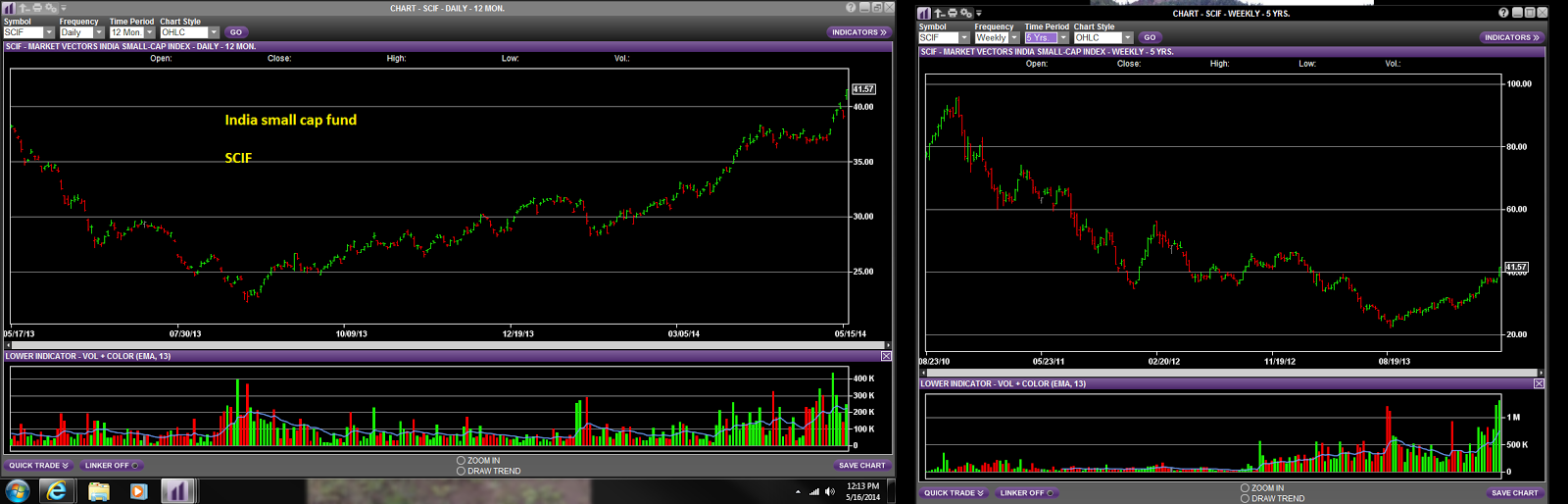
Task: Click the daily chart scrollbar right arrow
Action: (888, 345)
